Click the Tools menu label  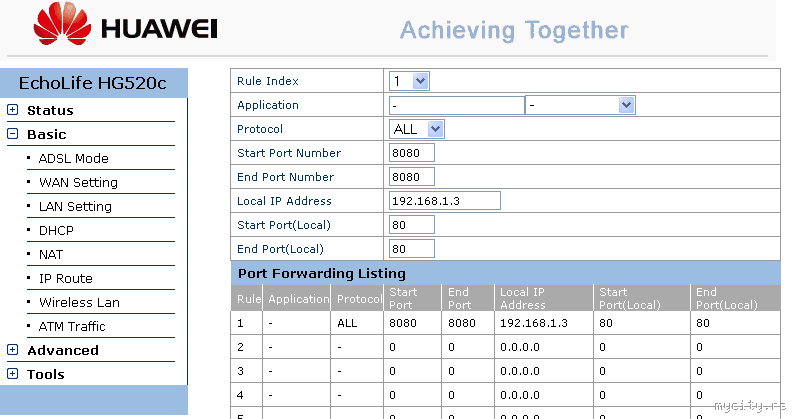point(46,374)
